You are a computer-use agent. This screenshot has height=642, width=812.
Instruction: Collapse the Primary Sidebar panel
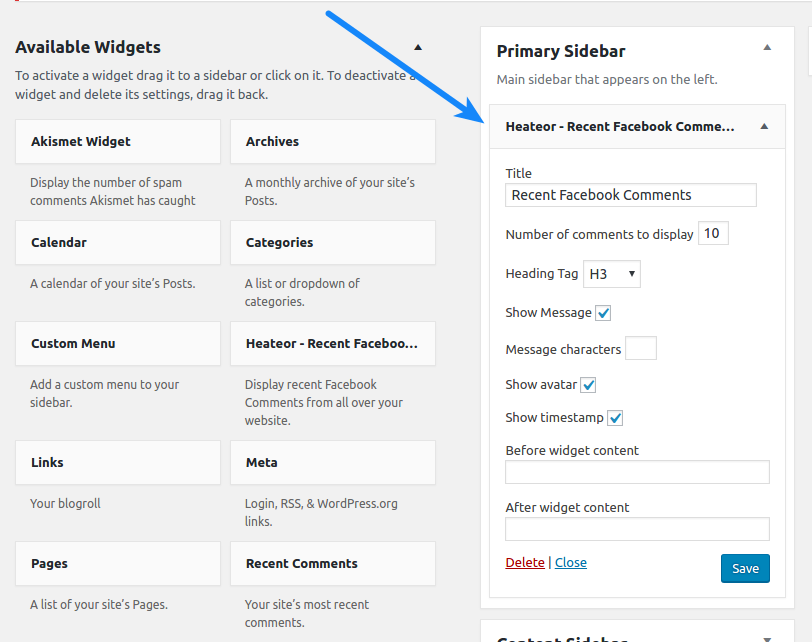point(767,45)
